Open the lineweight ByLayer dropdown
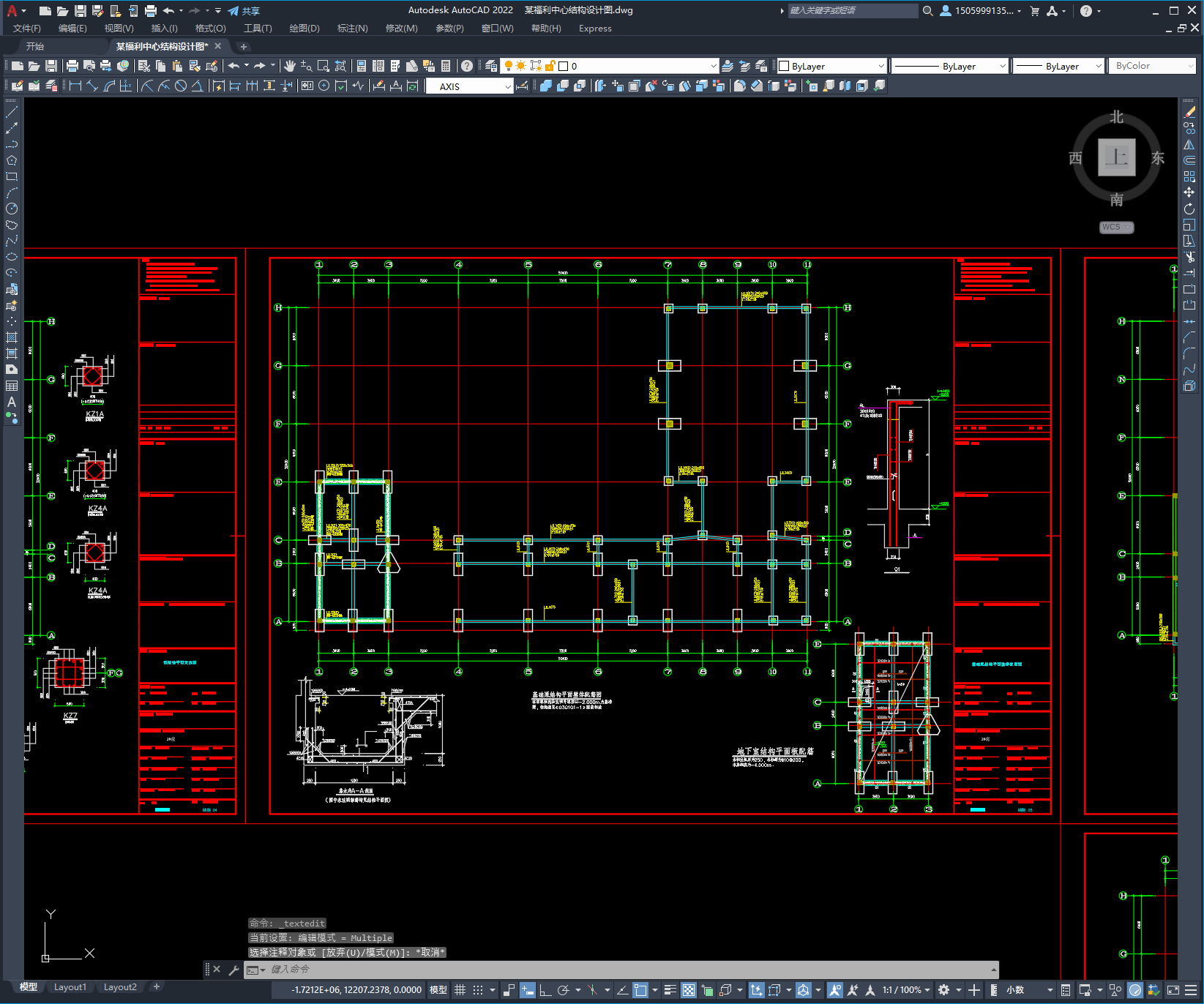 pos(1058,66)
